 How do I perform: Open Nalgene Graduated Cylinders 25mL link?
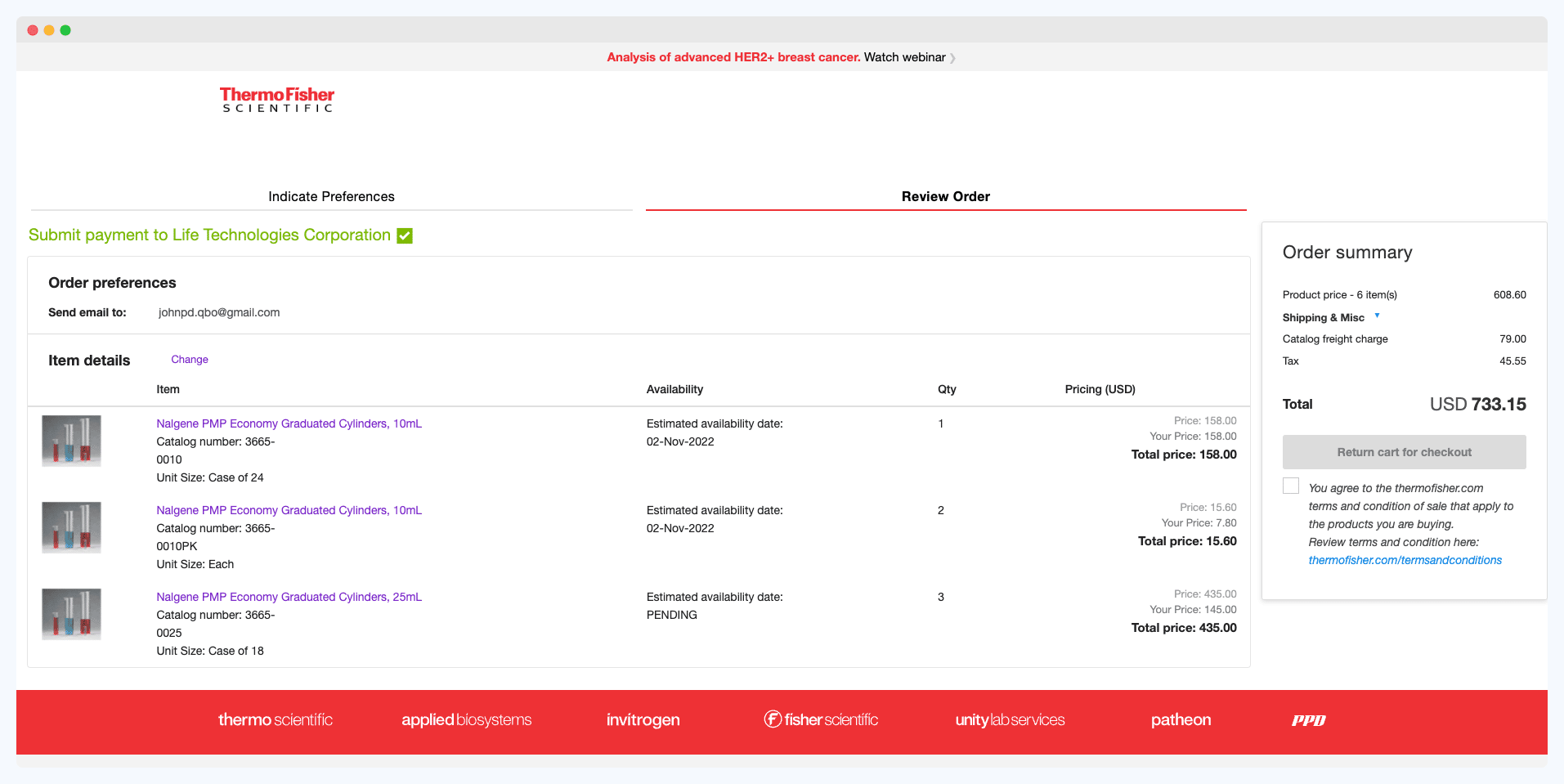click(289, 597)
